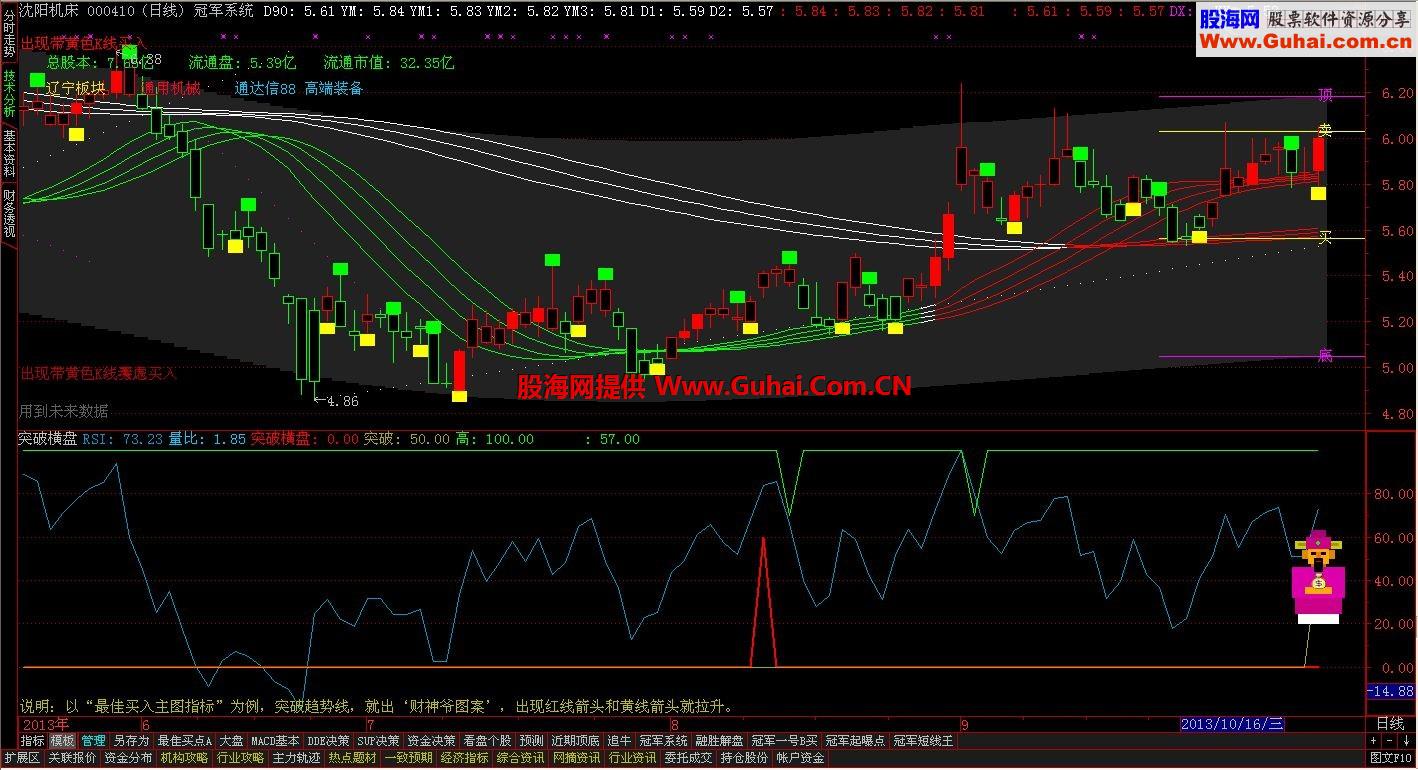Switch to the 热点题材 tab
This screenshot has width=1418, height=770.
point(352,758)
